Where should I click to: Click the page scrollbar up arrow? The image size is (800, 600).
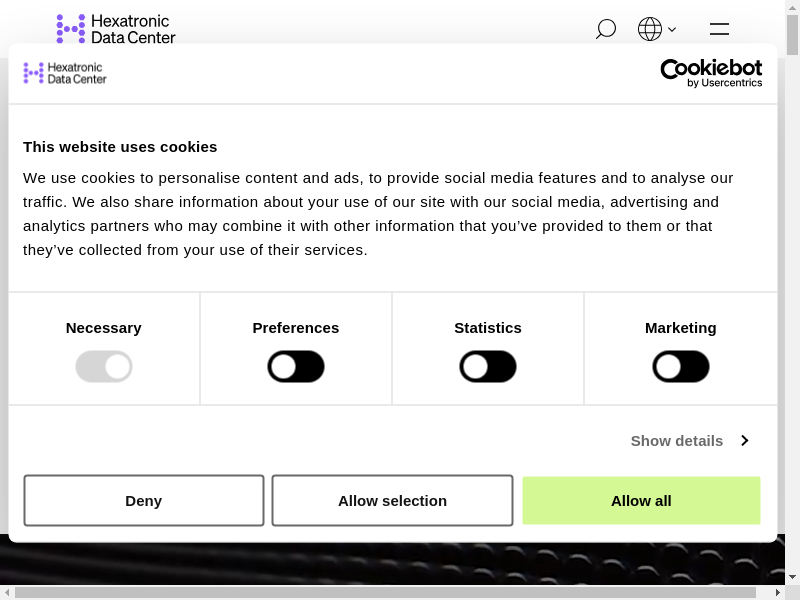point(792,7)
